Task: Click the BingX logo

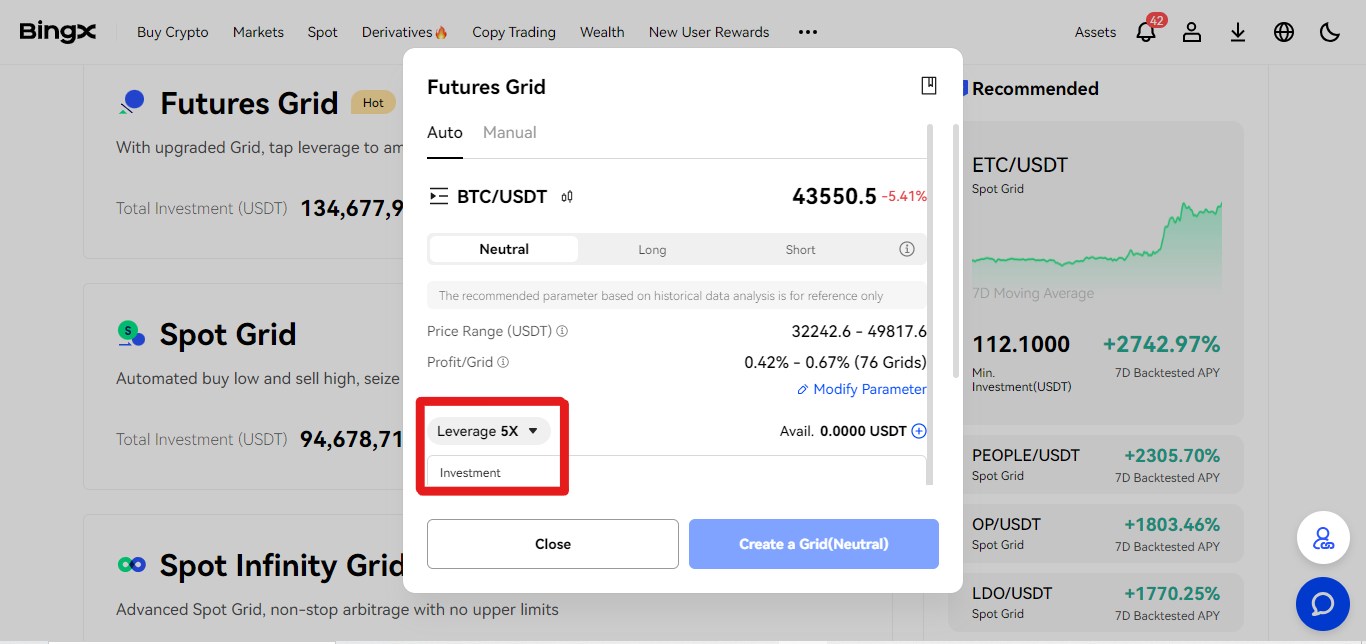Action: pos(58,32)
